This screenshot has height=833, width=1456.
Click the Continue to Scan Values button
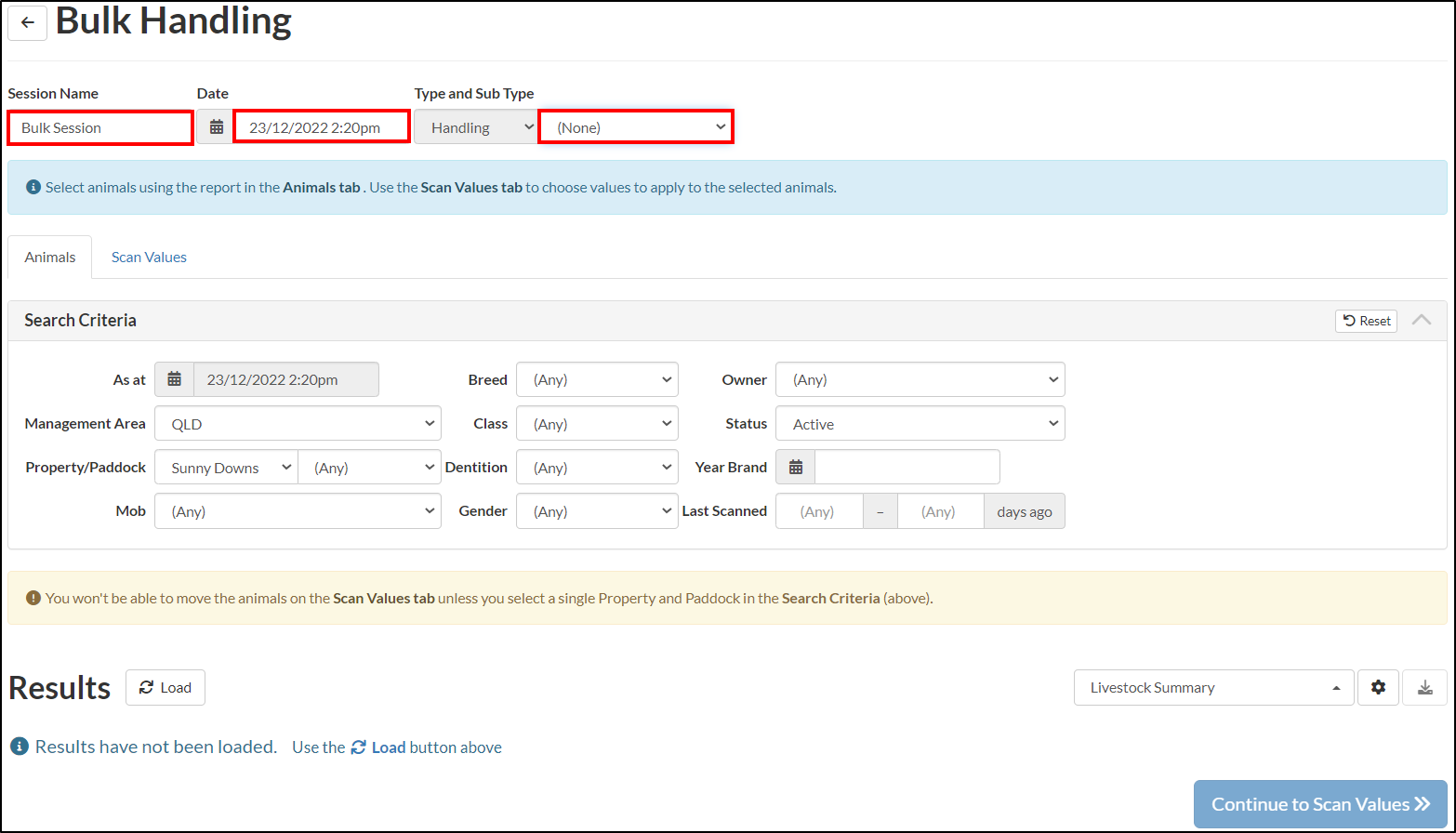(1319, 803)
